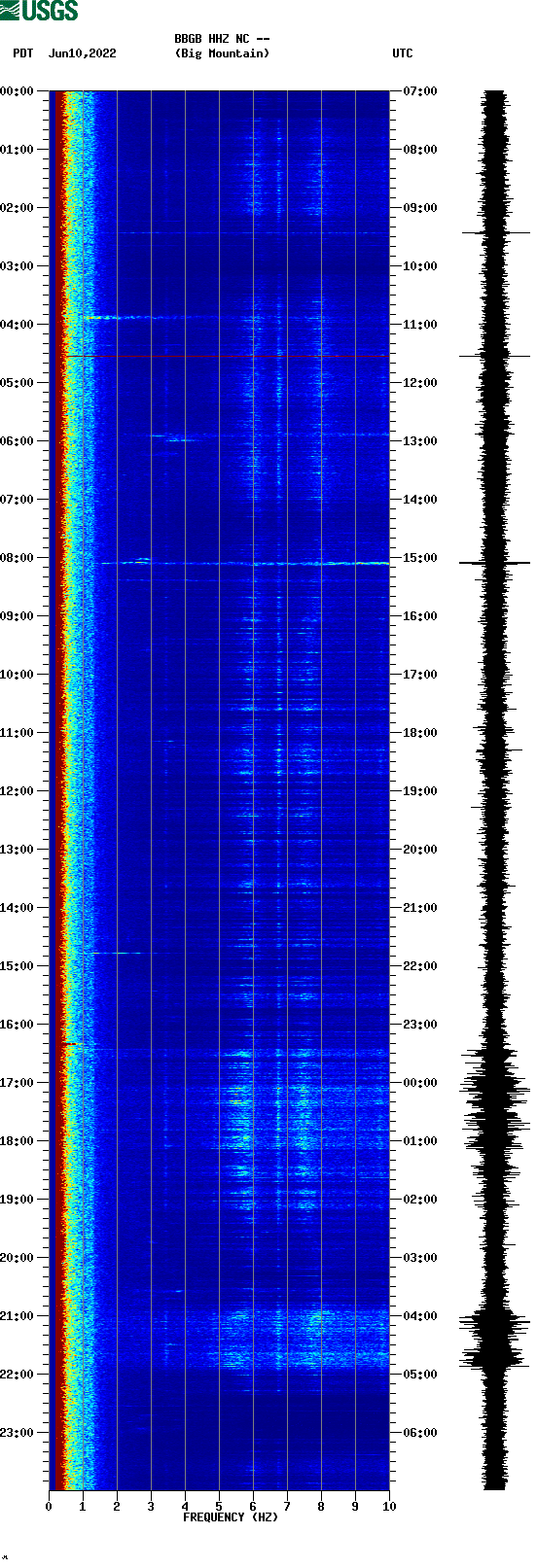Click the 02:00 UTC time label
Screen dimensions: 537x1568
tap(420, 1200)
